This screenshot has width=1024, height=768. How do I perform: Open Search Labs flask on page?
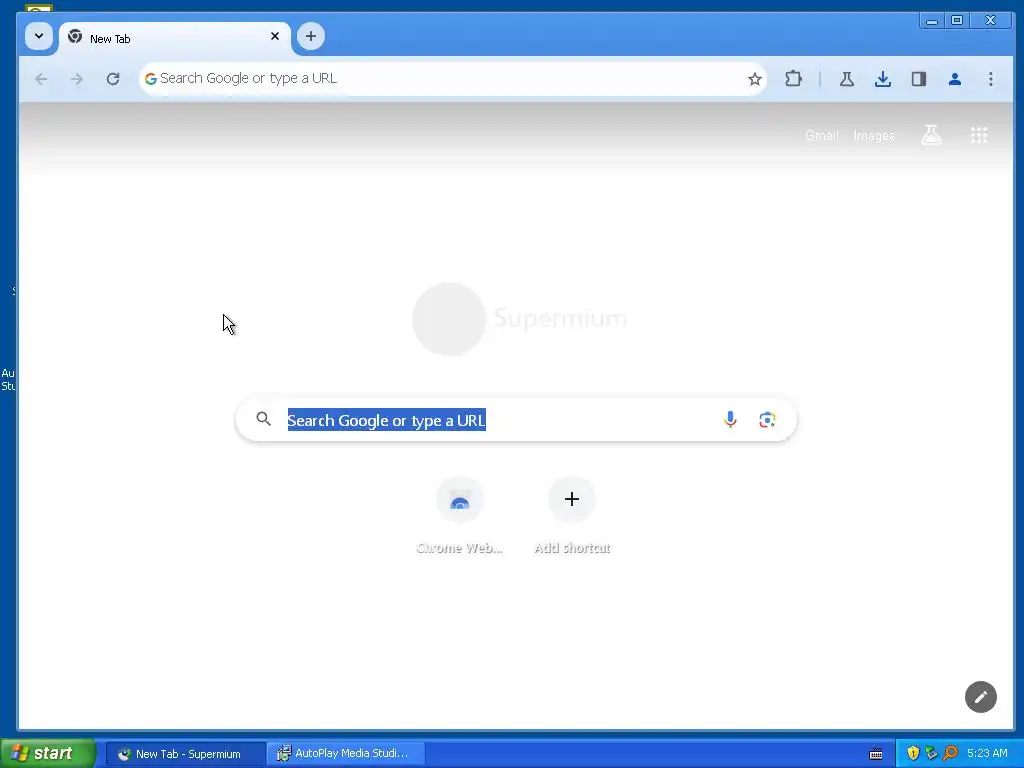pyautogui.click(x=931, y=135)
